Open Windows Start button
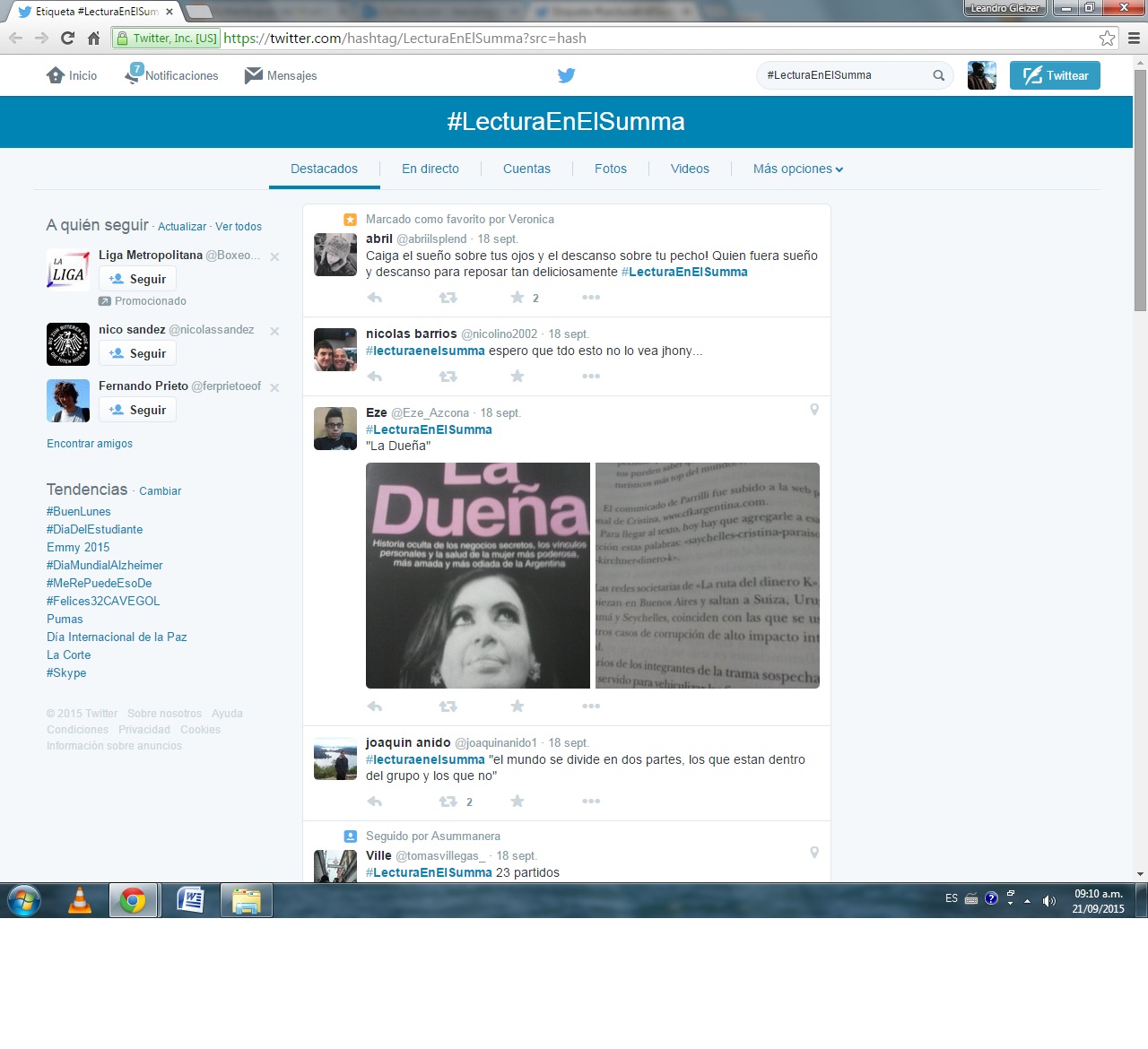 pos(24,900)
